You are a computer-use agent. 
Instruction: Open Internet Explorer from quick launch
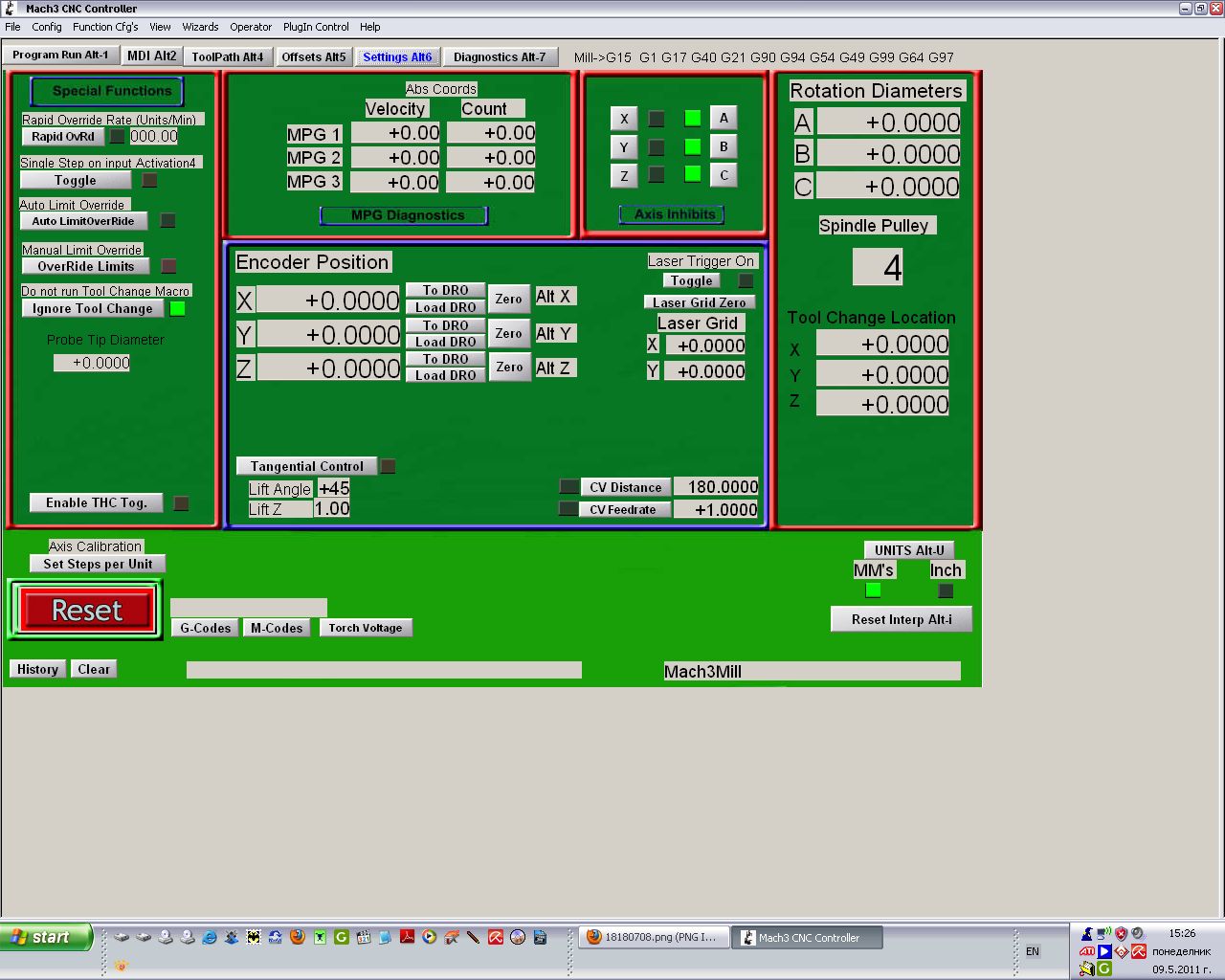[x=210, y=937]
